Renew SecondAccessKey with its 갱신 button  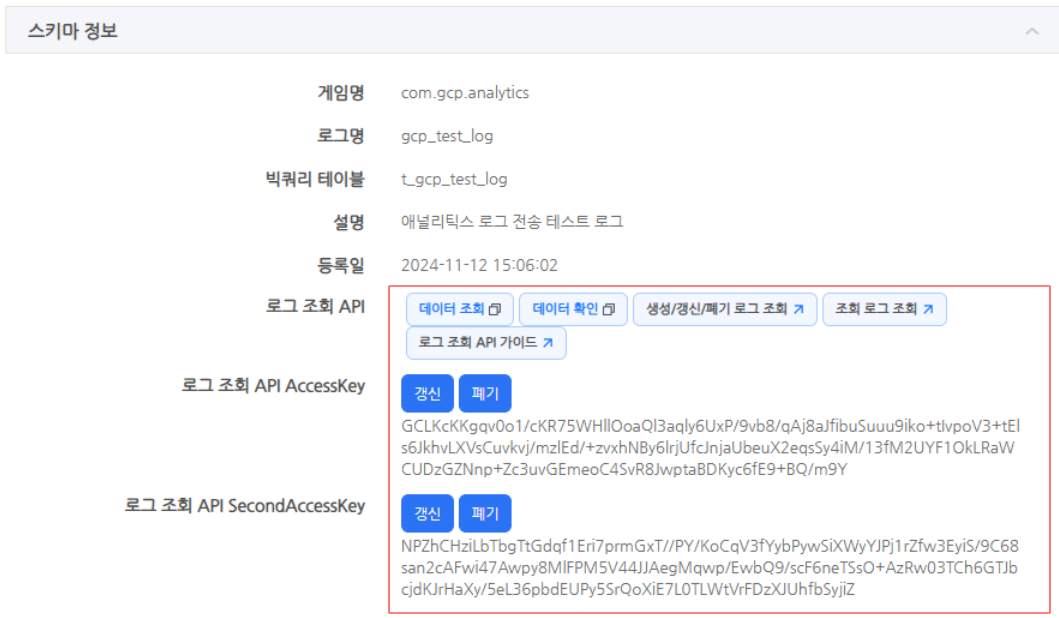pyautogui.click(x=427, y=514)
